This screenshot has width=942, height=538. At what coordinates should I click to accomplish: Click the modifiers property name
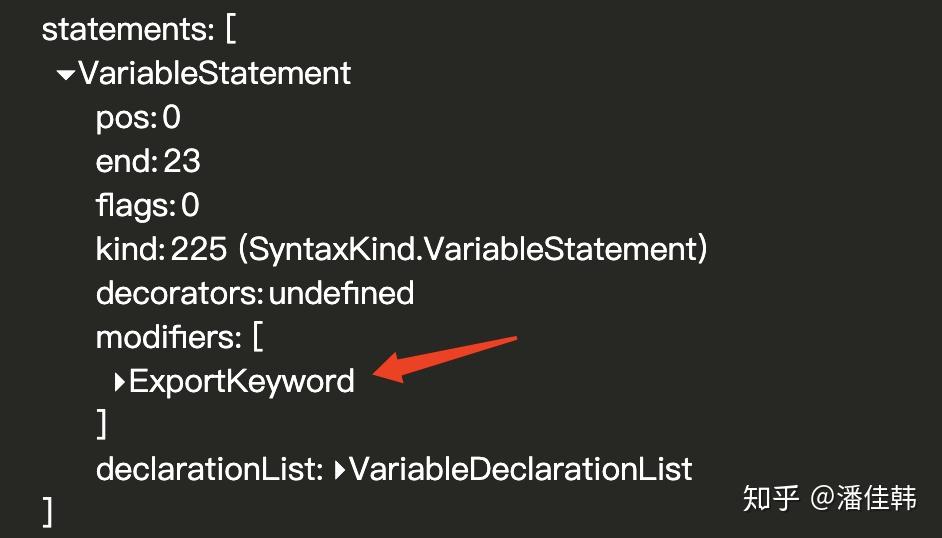(166, 337)
